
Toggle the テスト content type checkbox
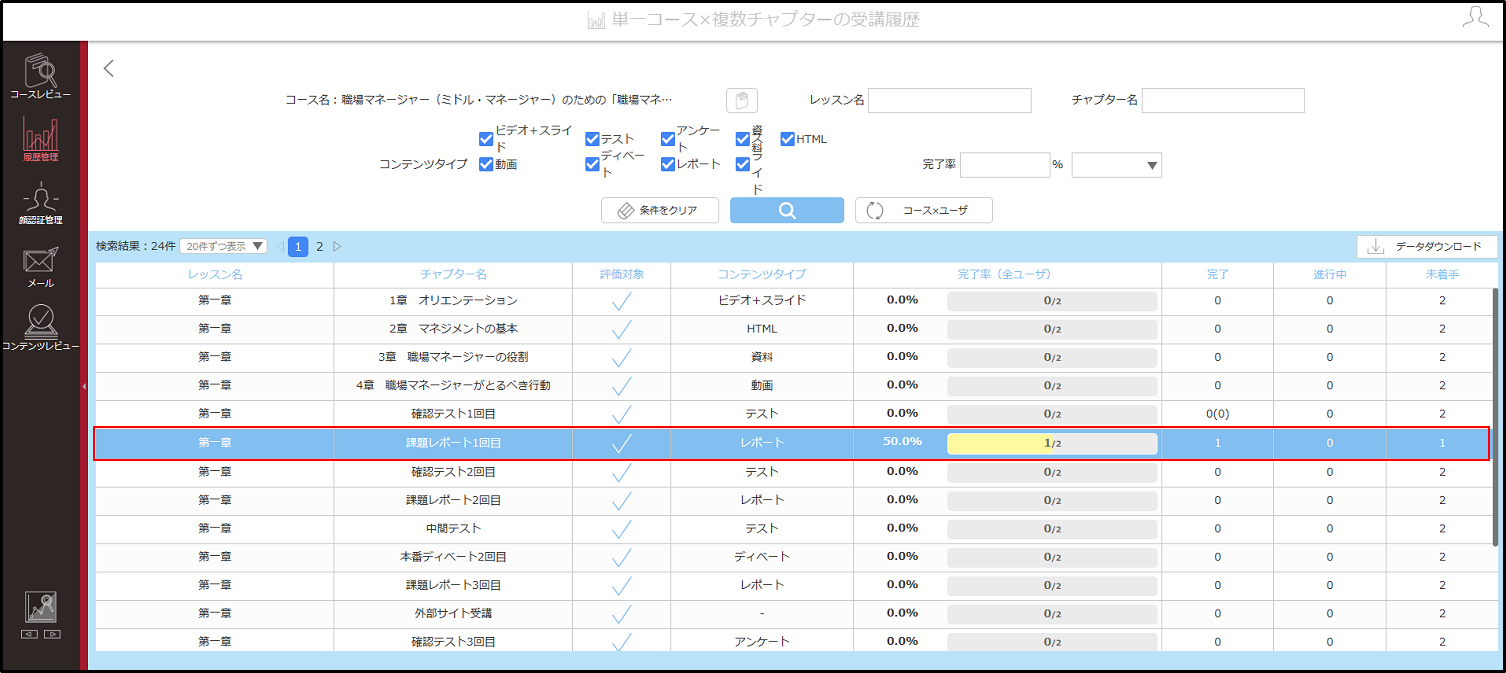pyautogui.click(x=592, y=139)
